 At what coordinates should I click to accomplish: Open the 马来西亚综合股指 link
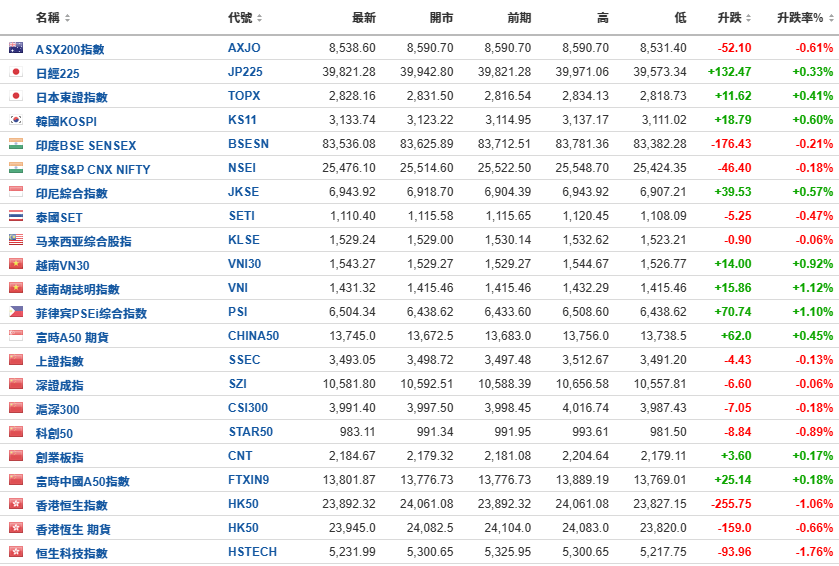(x=83, y=241)
